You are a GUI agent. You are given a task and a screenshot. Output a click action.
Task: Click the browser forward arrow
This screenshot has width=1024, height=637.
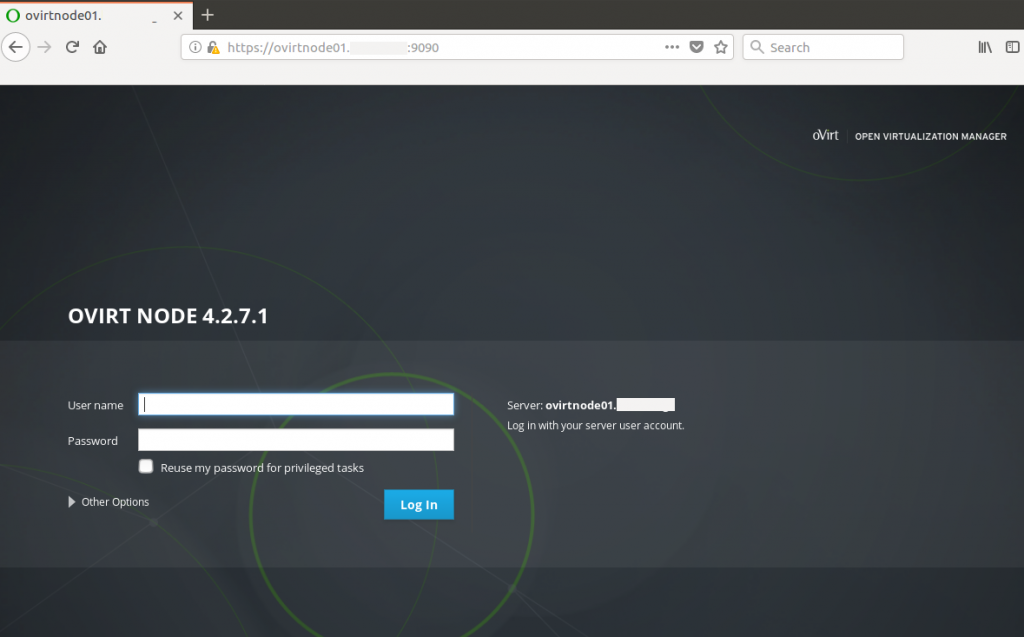[44, 47]
